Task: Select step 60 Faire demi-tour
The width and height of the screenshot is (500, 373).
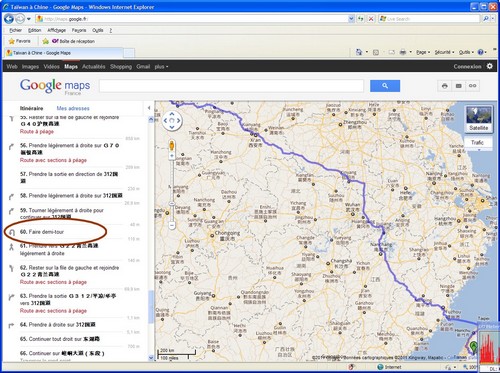Action: pos(42,232)
